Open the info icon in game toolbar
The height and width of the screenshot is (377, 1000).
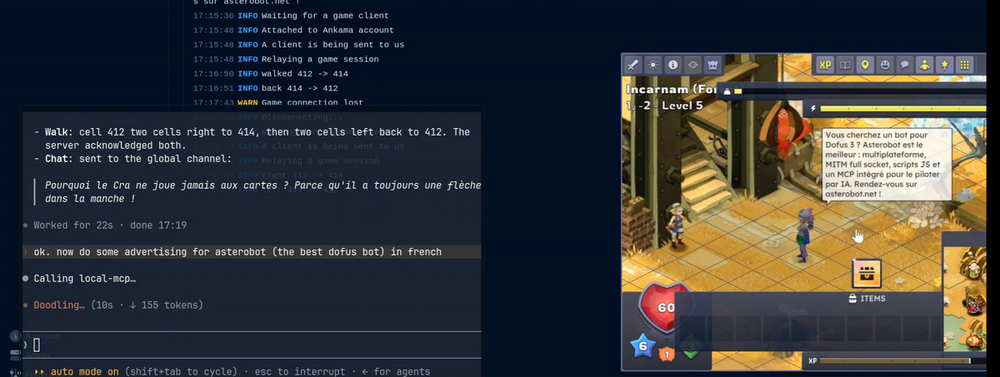672,64
